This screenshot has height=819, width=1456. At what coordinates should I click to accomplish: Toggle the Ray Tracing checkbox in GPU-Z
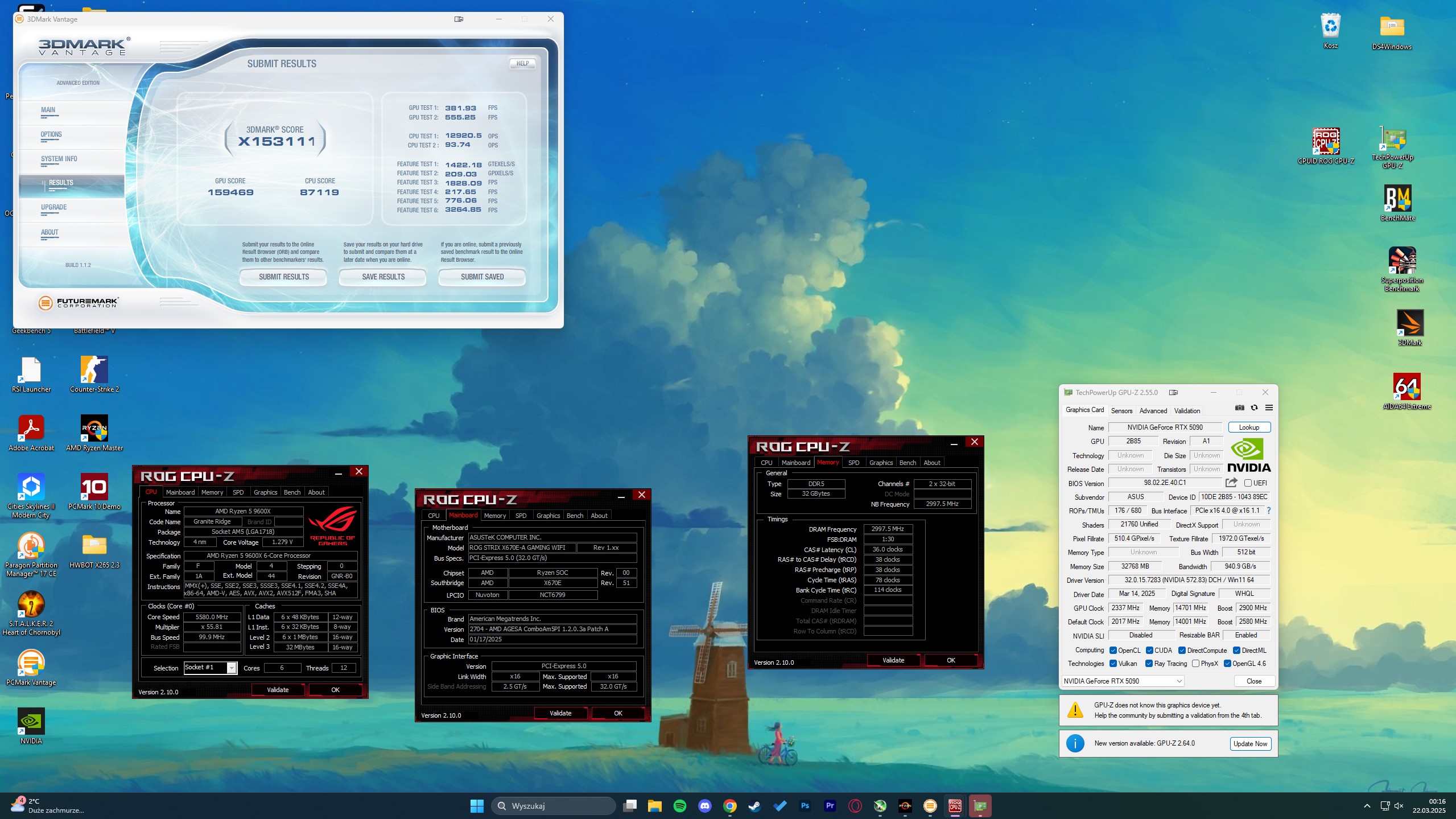point(1149,663)
